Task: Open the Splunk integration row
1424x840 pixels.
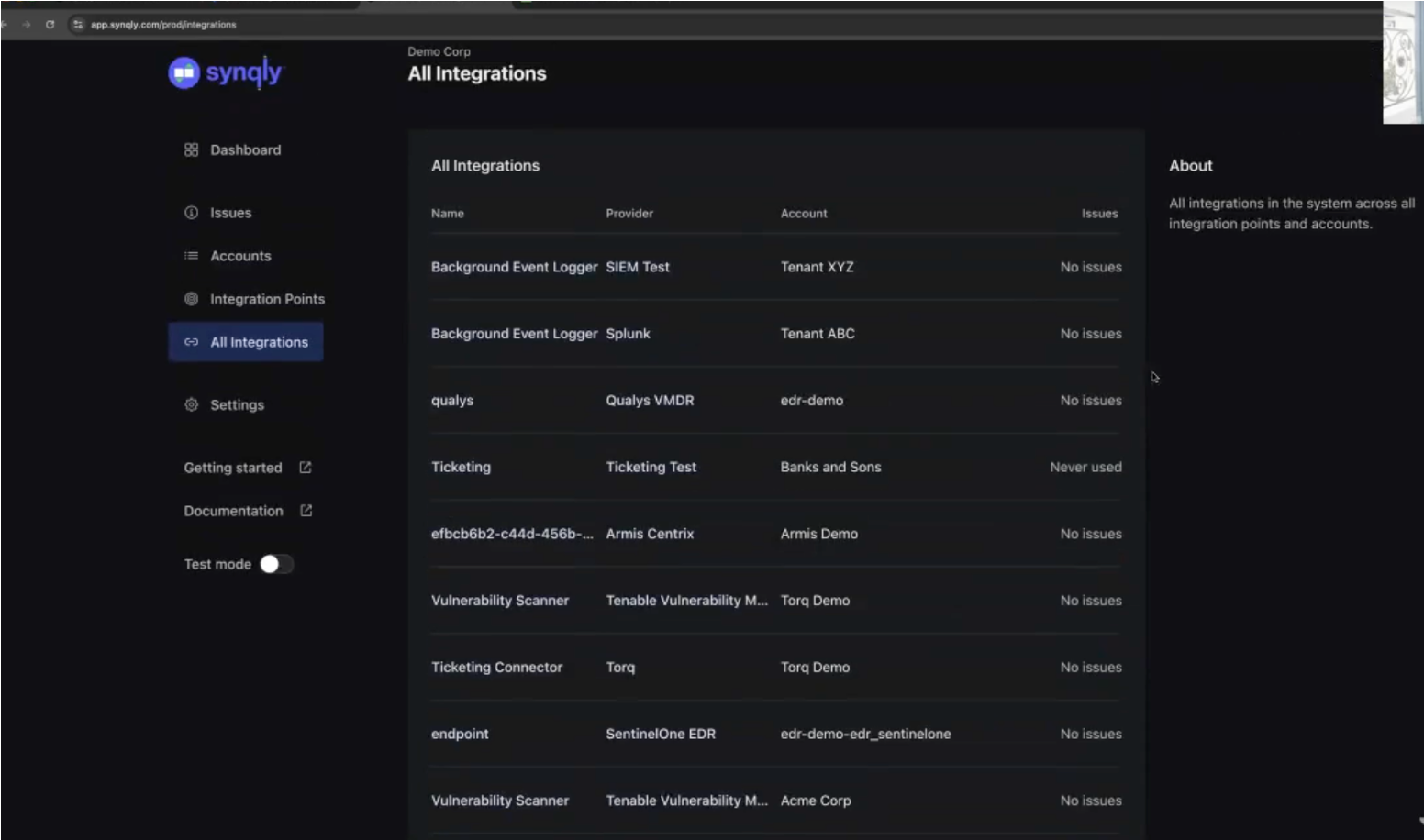Action: click(628, 334)
